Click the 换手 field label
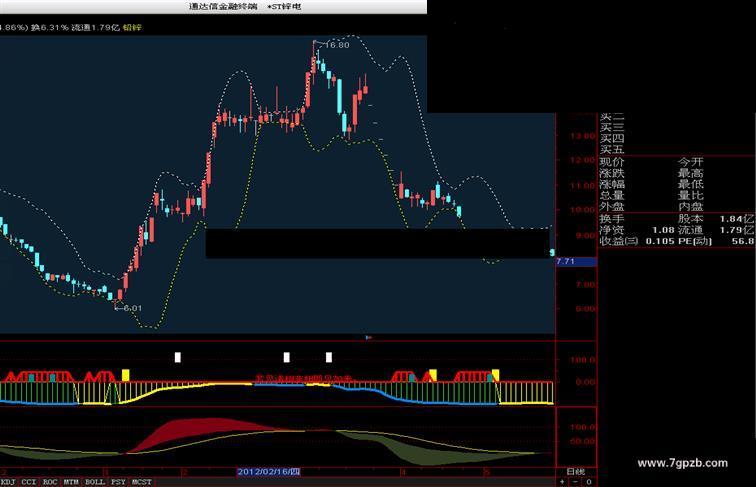This screenshot has height=487, width=756. click(612, 218)
